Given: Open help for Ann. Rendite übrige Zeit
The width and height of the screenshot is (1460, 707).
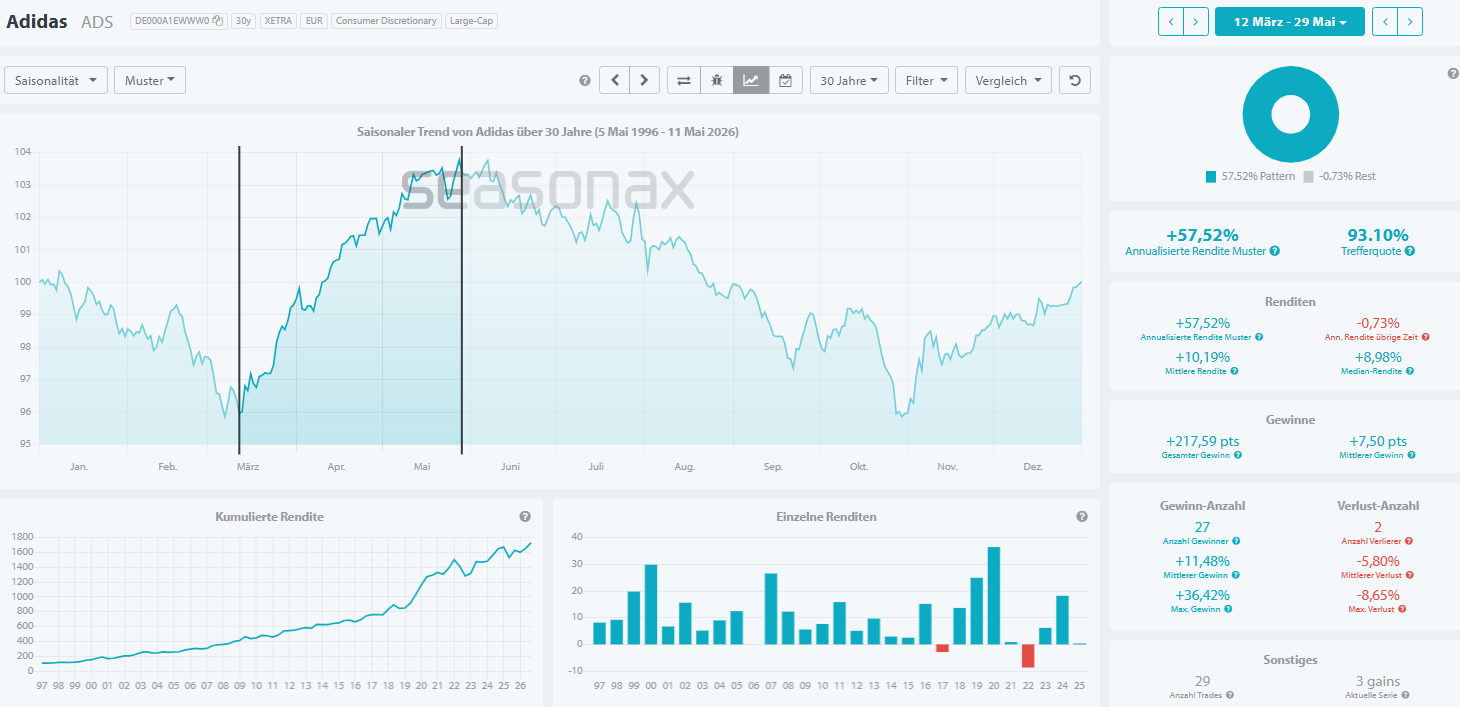Looking at the screenshot, I should (1426, 337).
